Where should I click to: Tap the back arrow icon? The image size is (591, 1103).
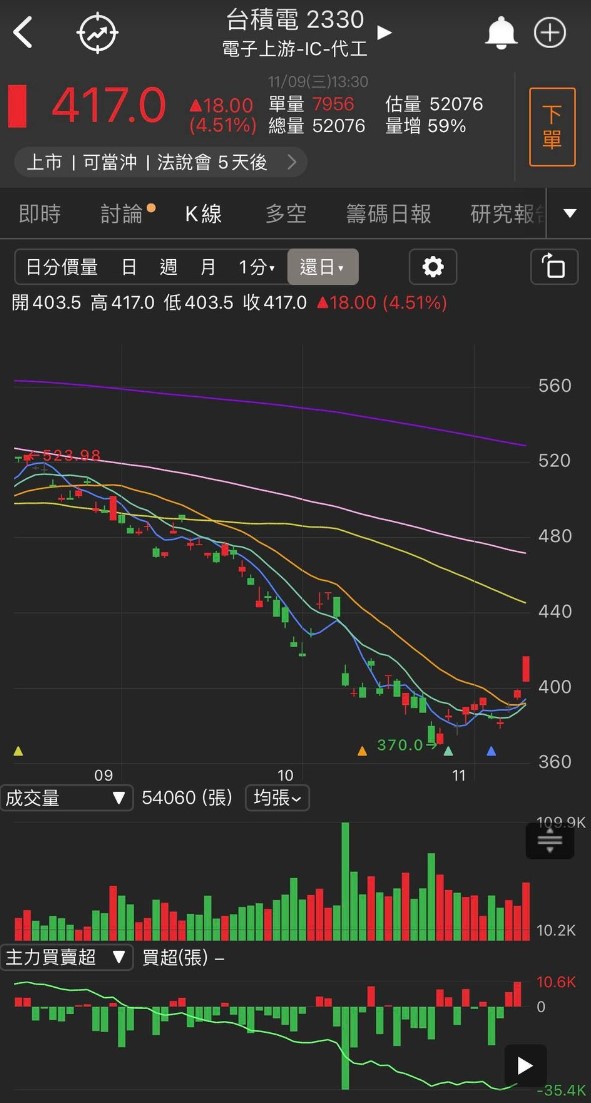23,33
